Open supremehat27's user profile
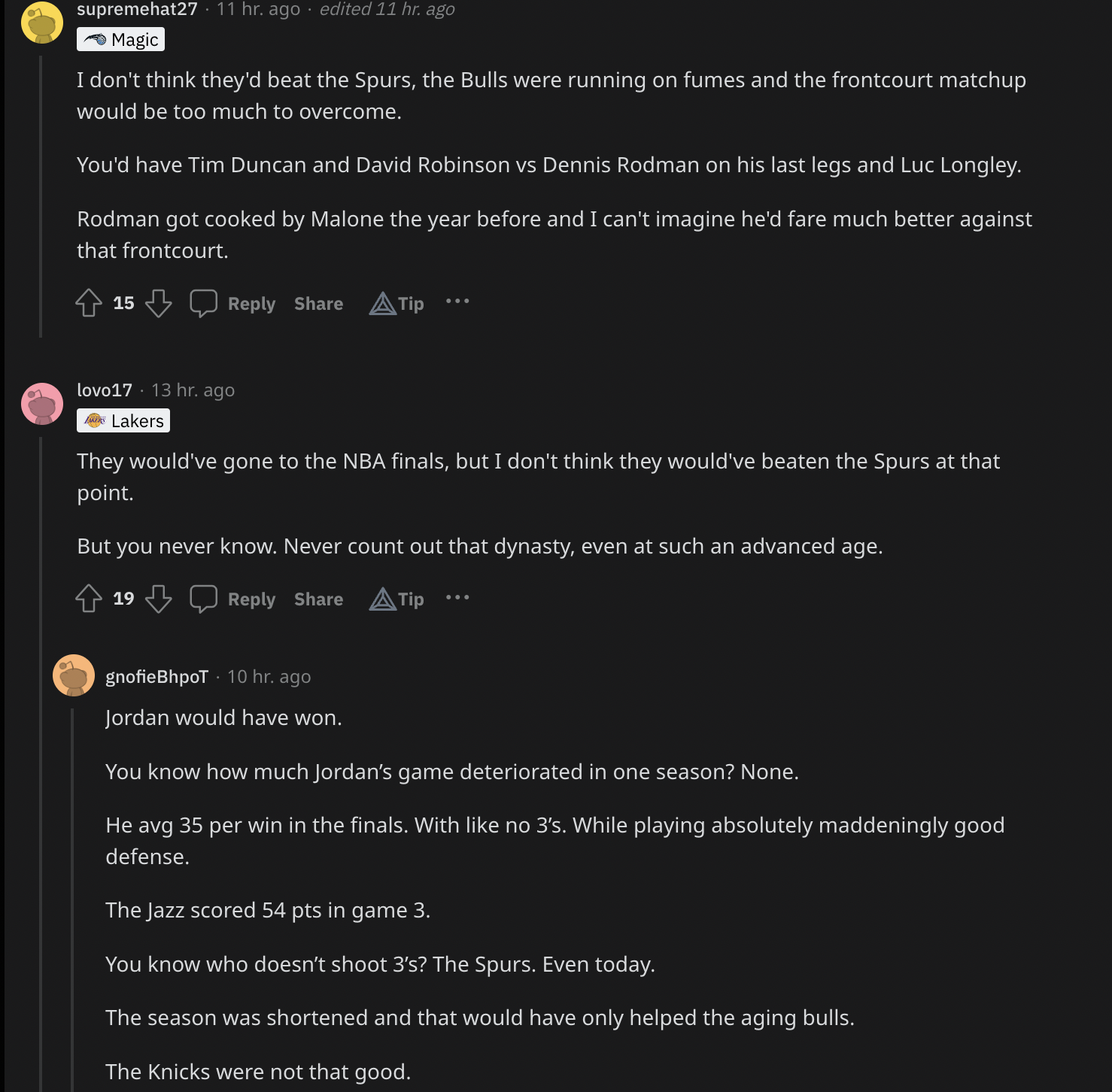Viewport: 1112px width, 1092px height. pos(137,10)
